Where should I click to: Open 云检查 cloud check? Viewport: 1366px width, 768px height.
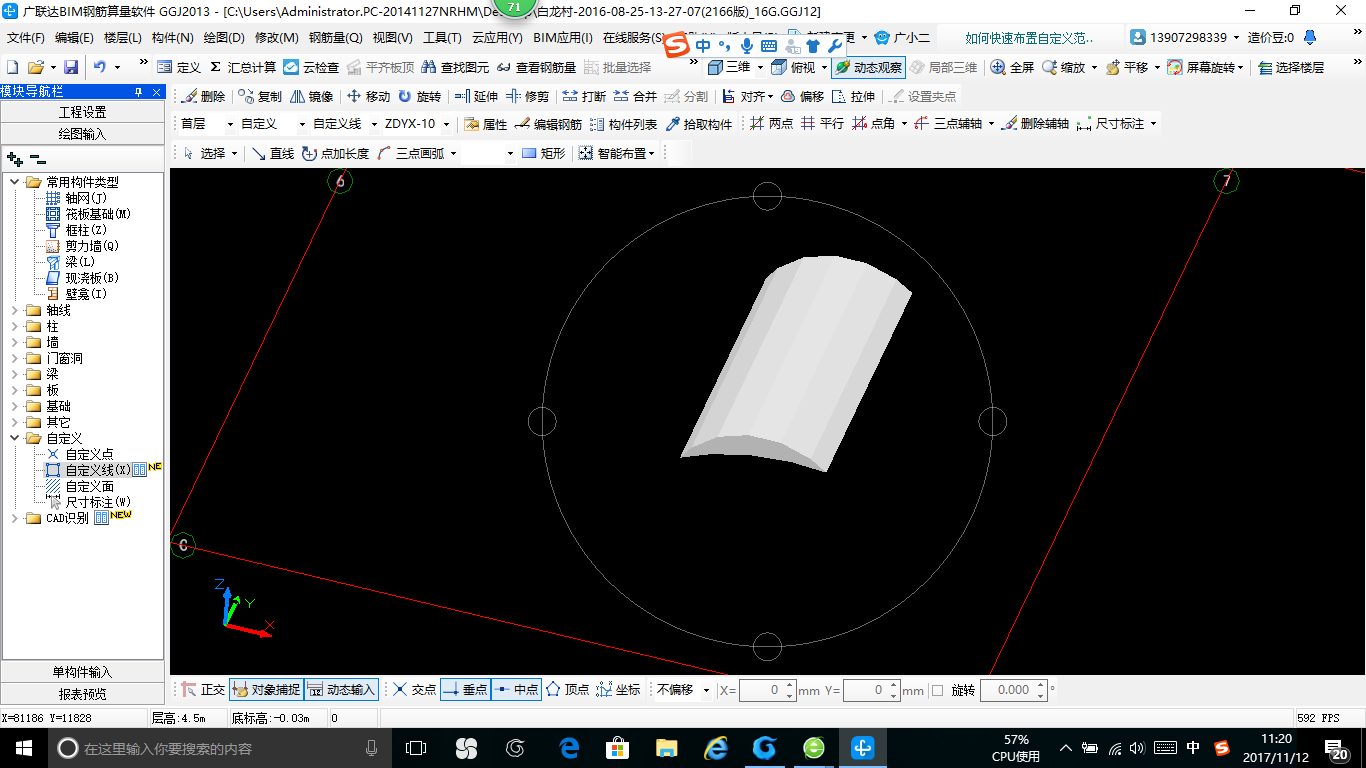[x=311, y=67]
